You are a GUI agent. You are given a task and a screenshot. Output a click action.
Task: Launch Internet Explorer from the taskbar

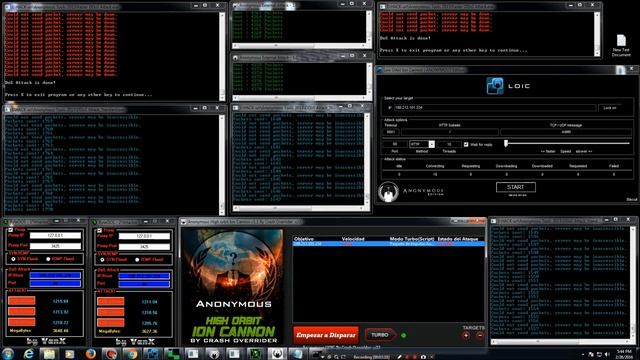pos(28,353)
